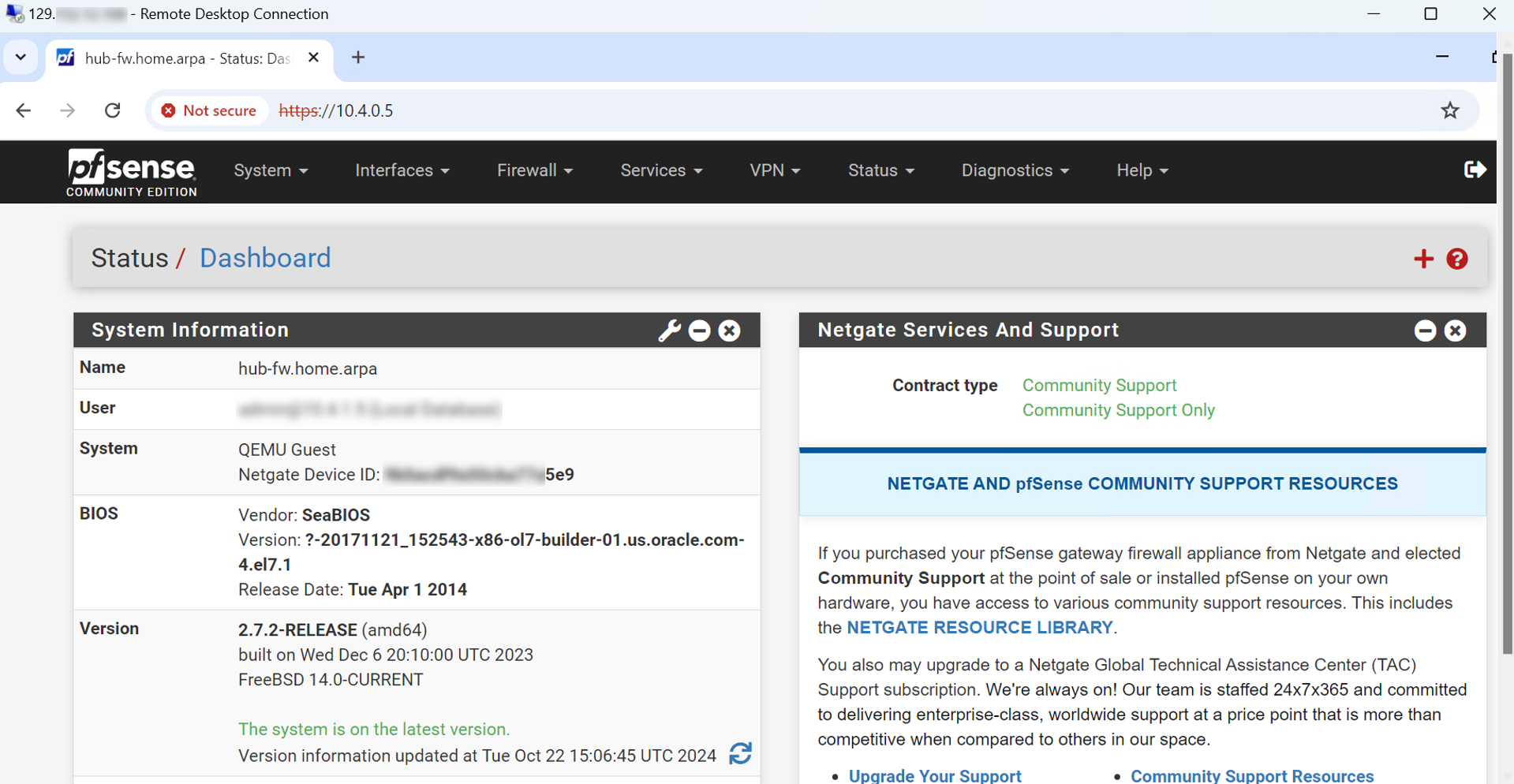The image size is (1514, 784).
Task: Click 'The system is on the latest version' message
Action: click(x=374, y=730)
